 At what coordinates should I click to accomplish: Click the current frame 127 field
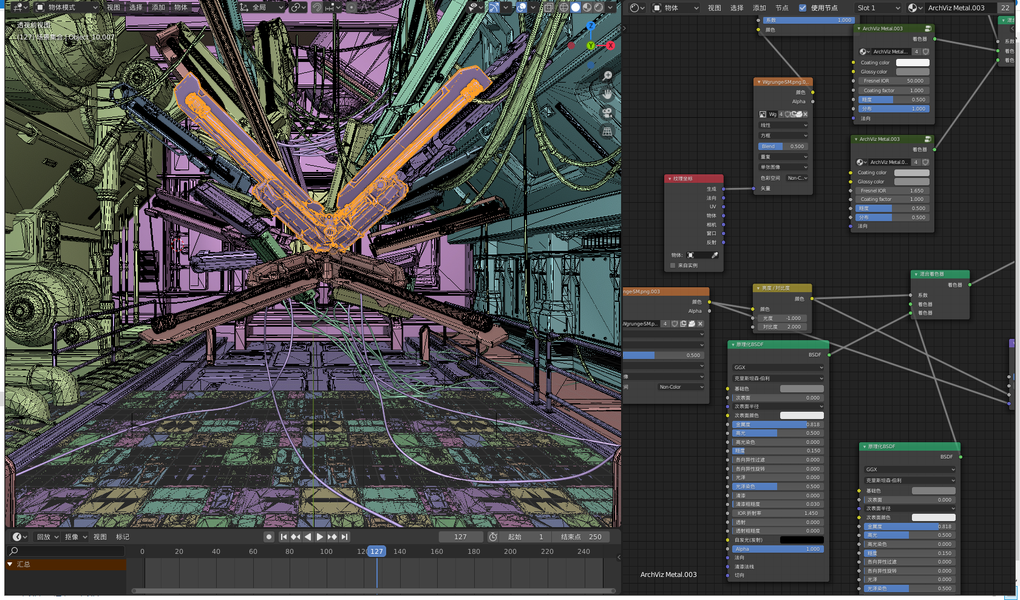pyautogui.click(x=461, y=537)
